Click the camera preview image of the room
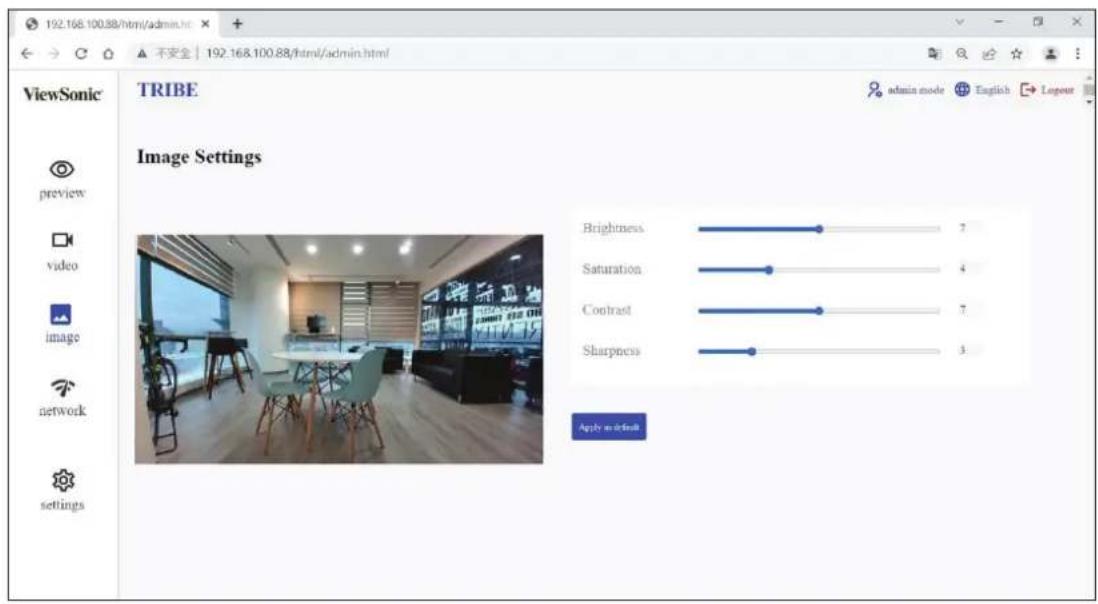1098x604 pixels. click(339, 349)
